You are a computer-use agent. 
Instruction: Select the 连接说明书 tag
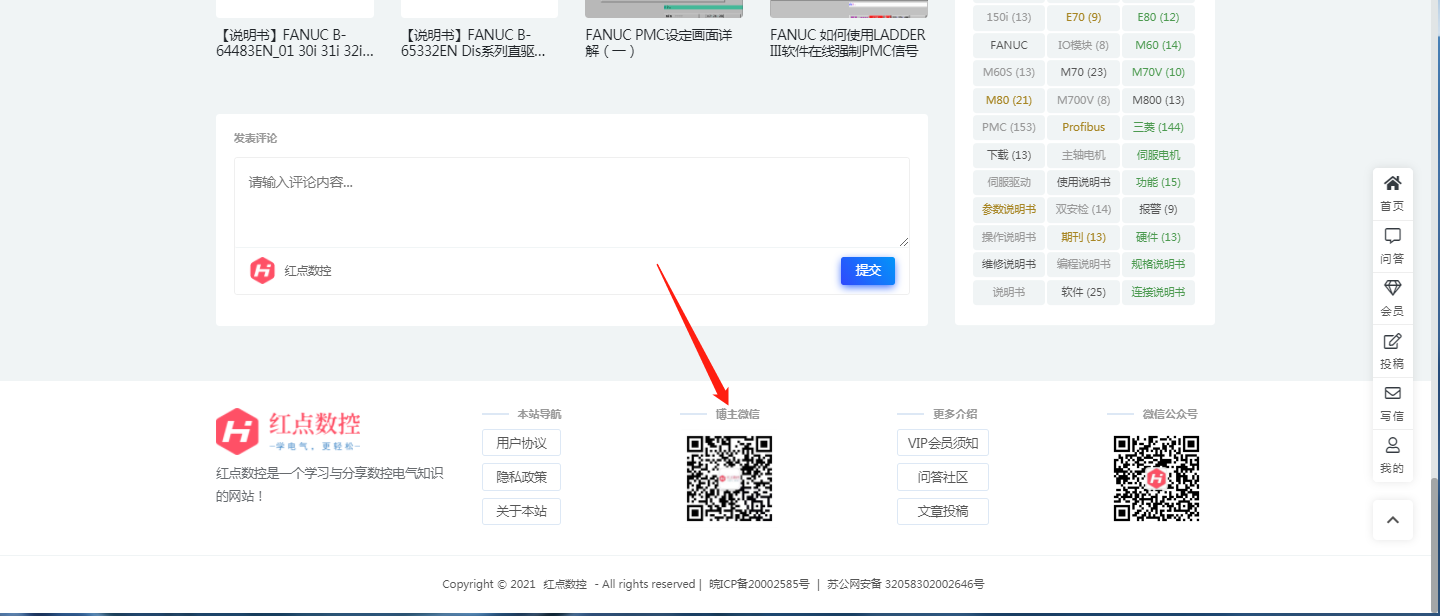(1158, 292)
